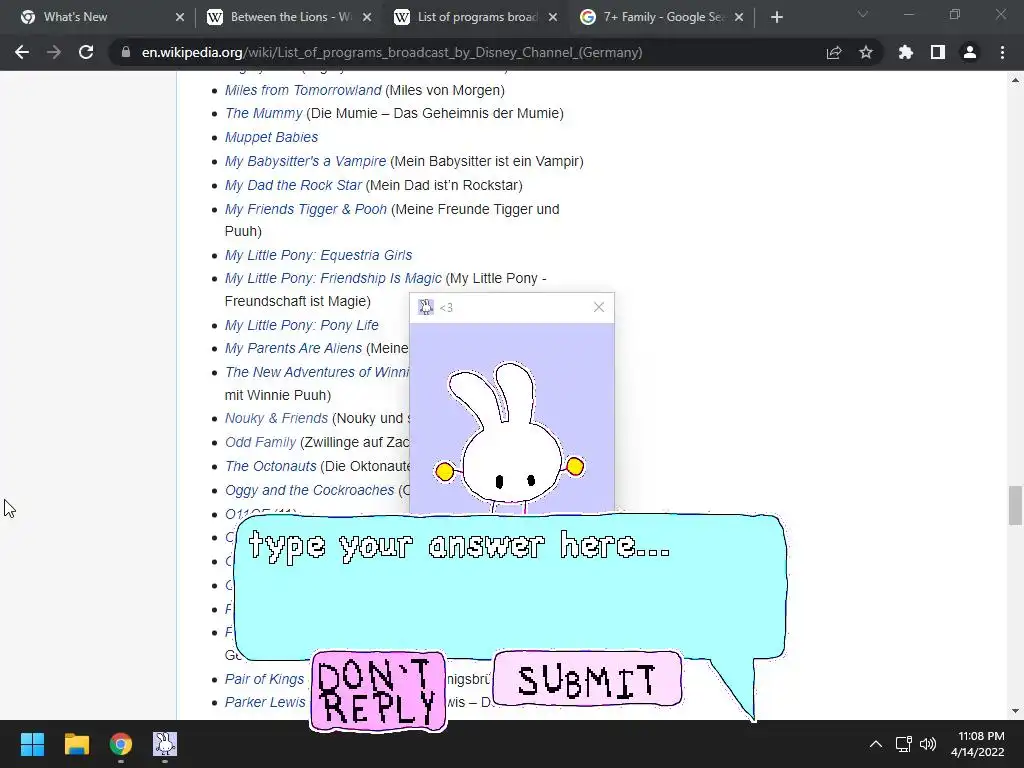The width and height of the screenshot is (1024, 768).
Task: Click the page vertical scrollbar thumb
Action: click(x=1015, y=505)
